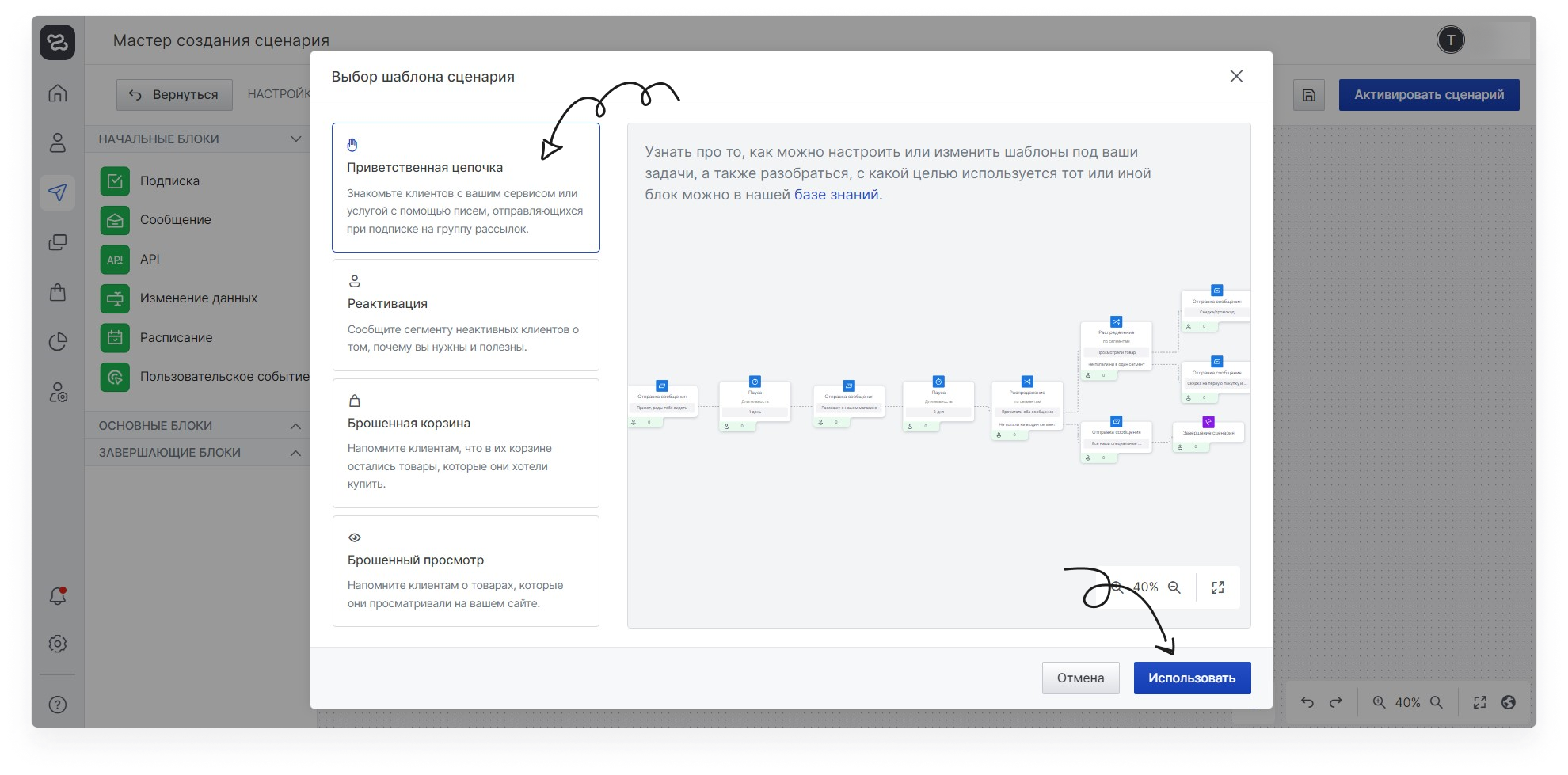
Task: Check the notifications bell icon
Action: [x=57, y=595]
